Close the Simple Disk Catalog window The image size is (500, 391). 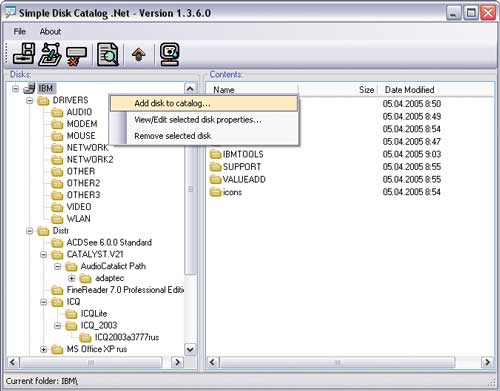(x=488, y=13)
